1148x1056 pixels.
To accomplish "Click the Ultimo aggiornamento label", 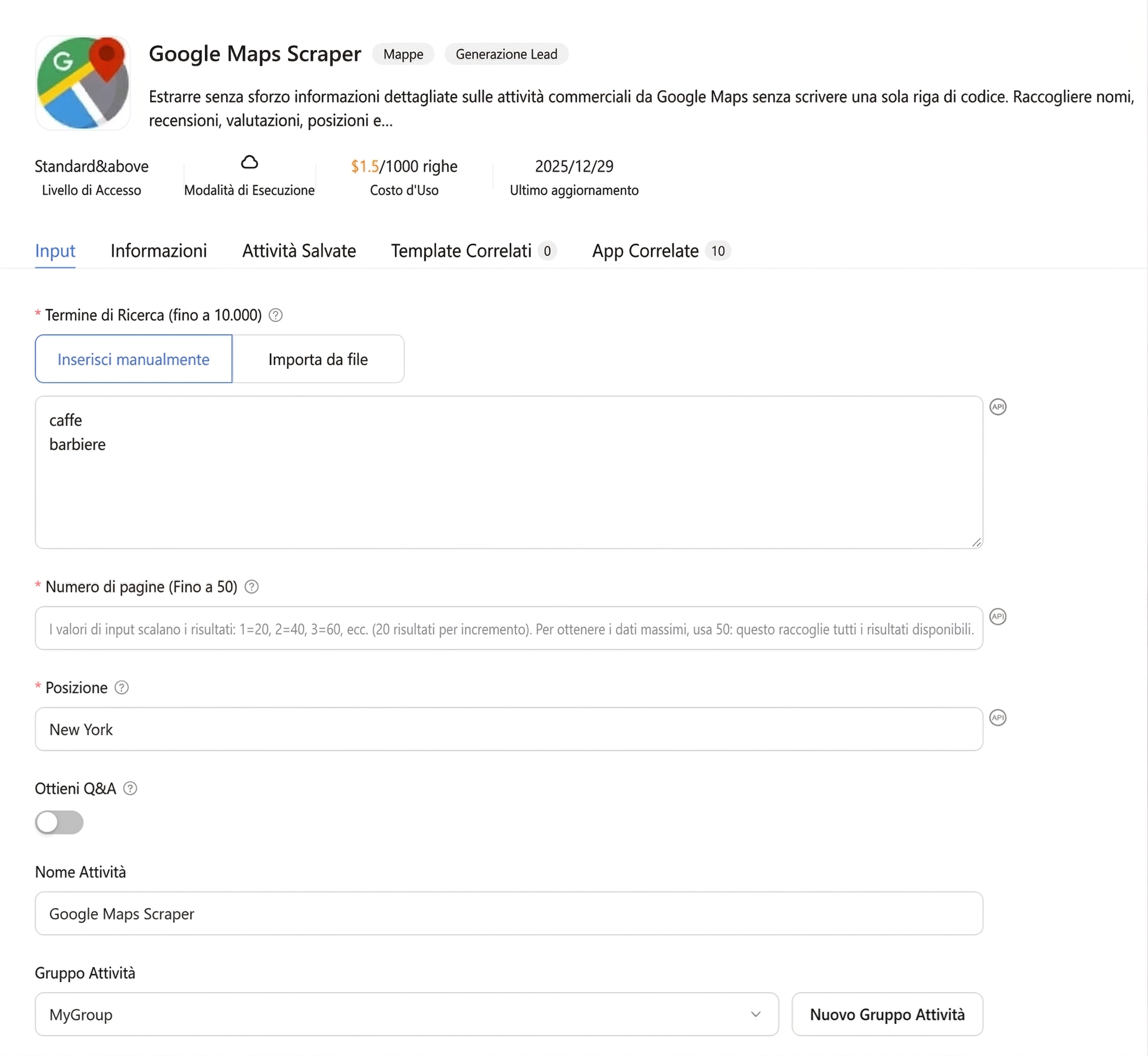I will [574, 191].
